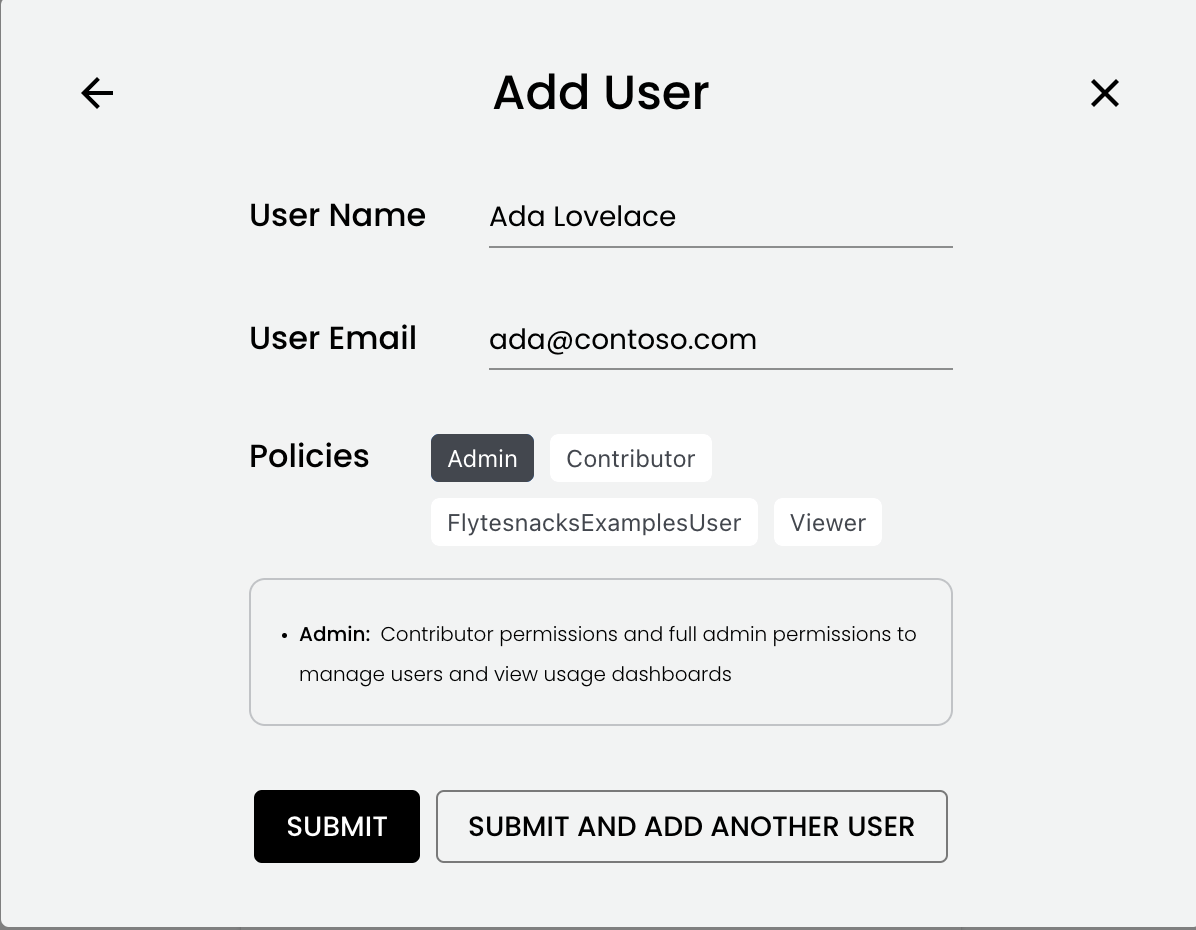
Task: Edit the User Email input field
Action: click(x=720, y=340)
